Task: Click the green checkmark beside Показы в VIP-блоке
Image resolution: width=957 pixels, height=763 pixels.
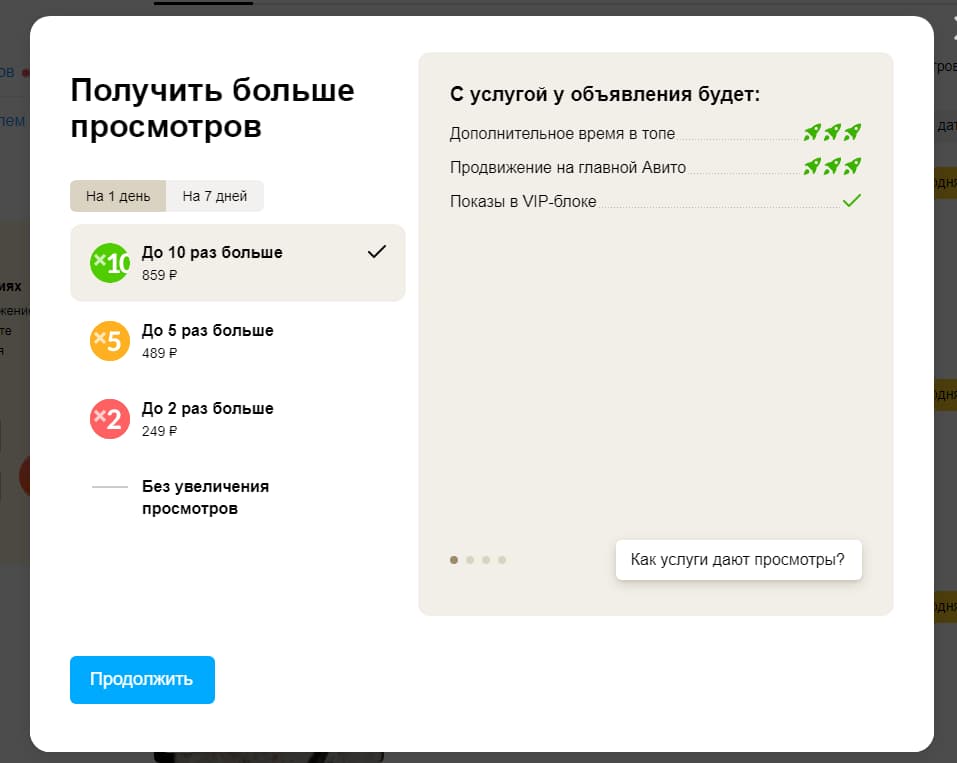Action: [x=851, y=199]
